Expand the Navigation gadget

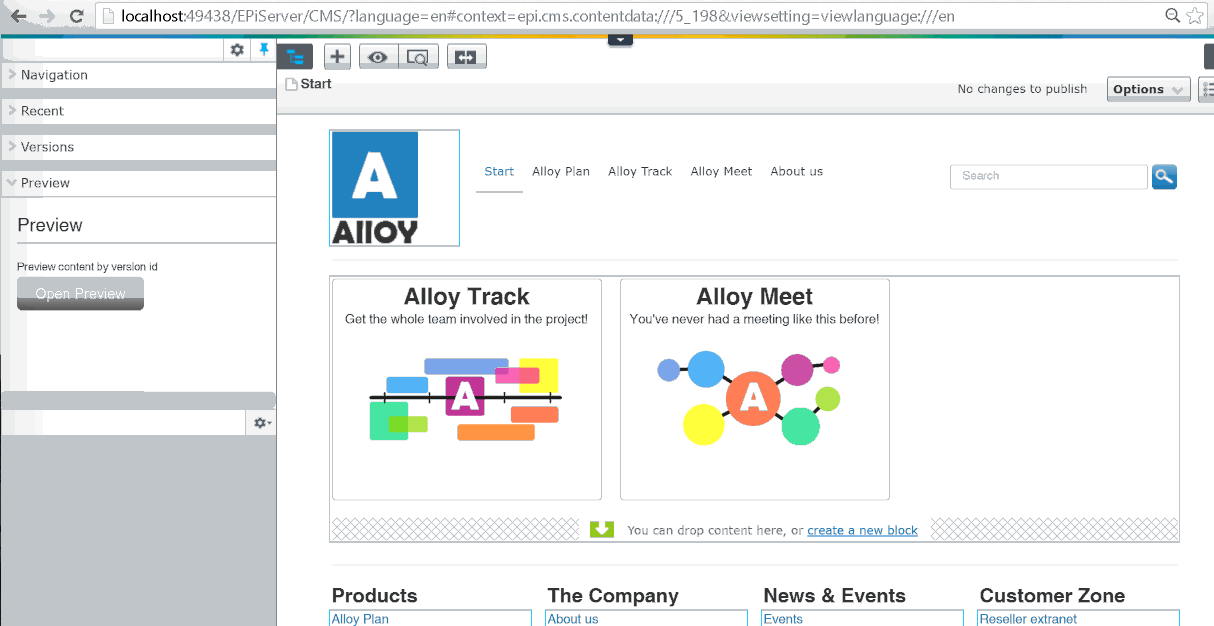(x=54, y=75)
